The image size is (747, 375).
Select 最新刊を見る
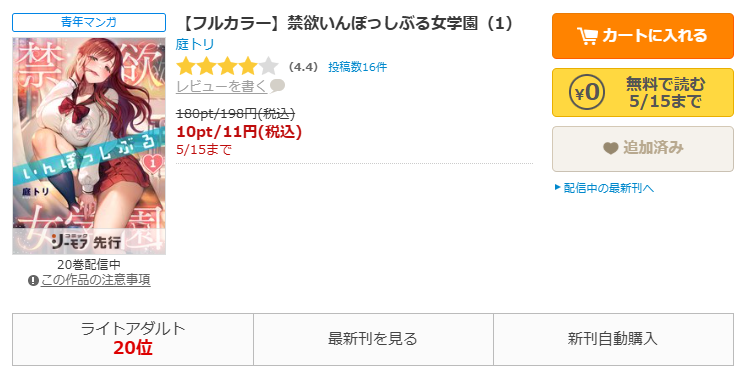(x=373, y=339)
